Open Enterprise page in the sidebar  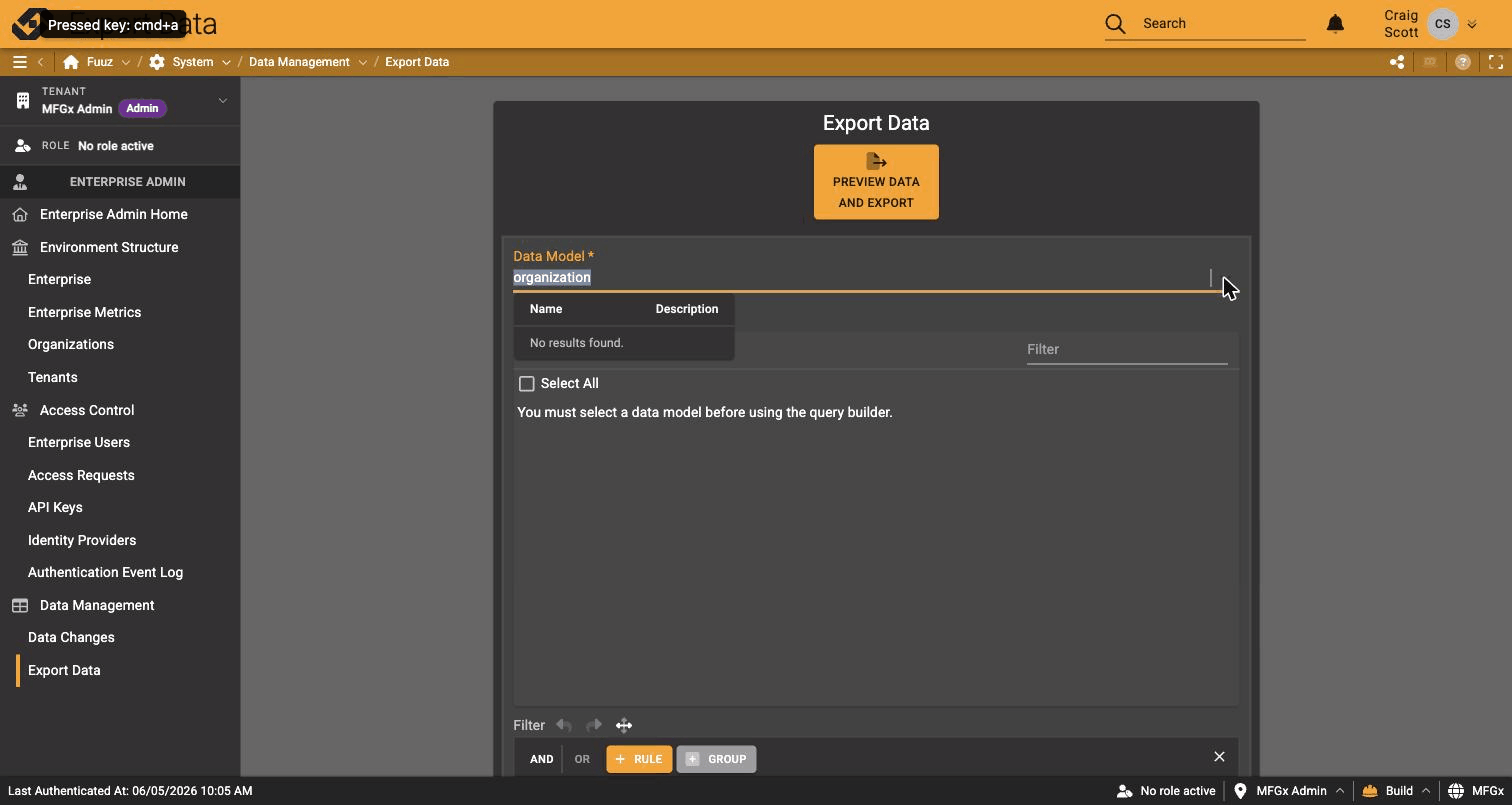(59, 280)
